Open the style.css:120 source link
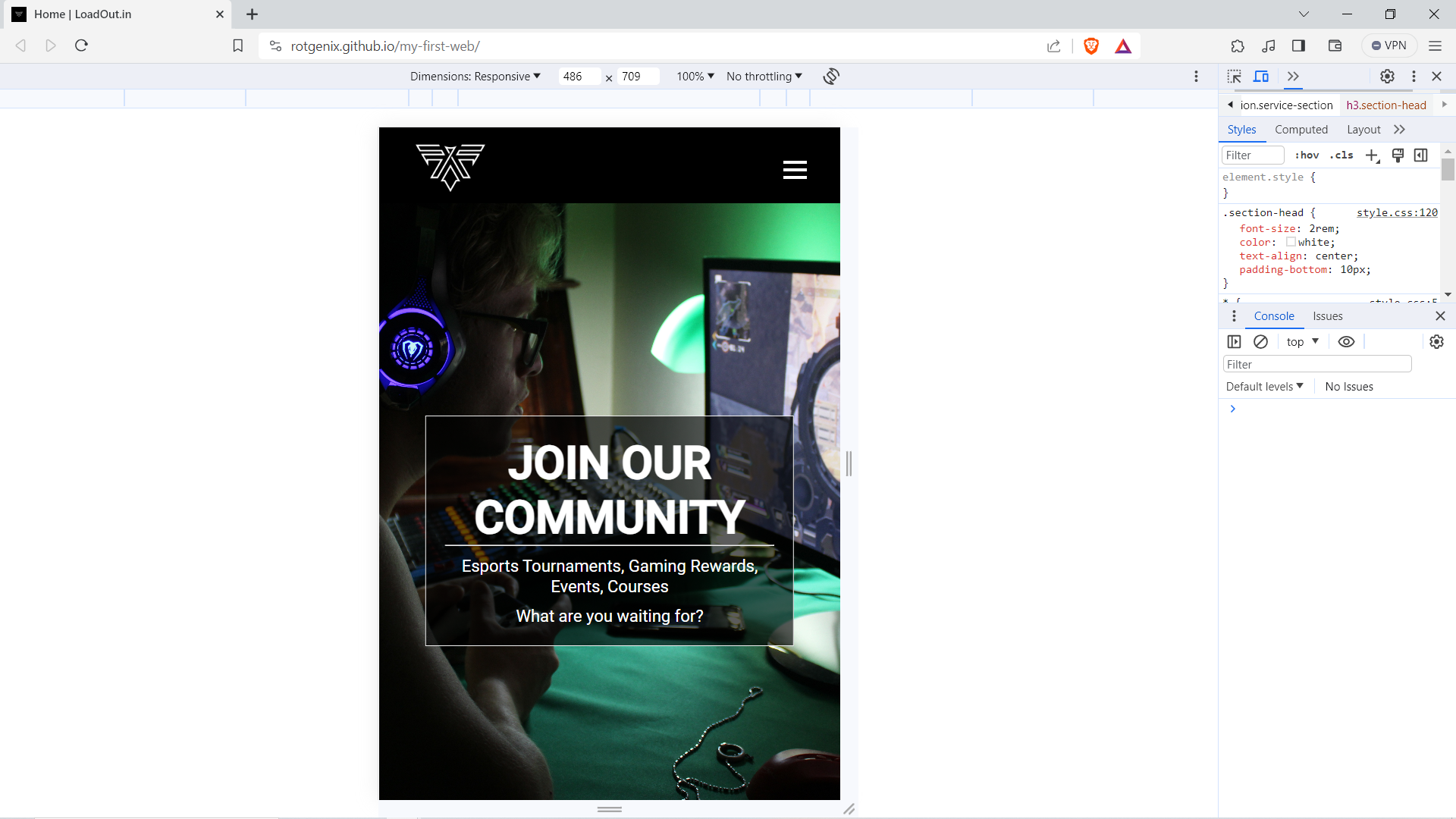 coord(1397,213)
